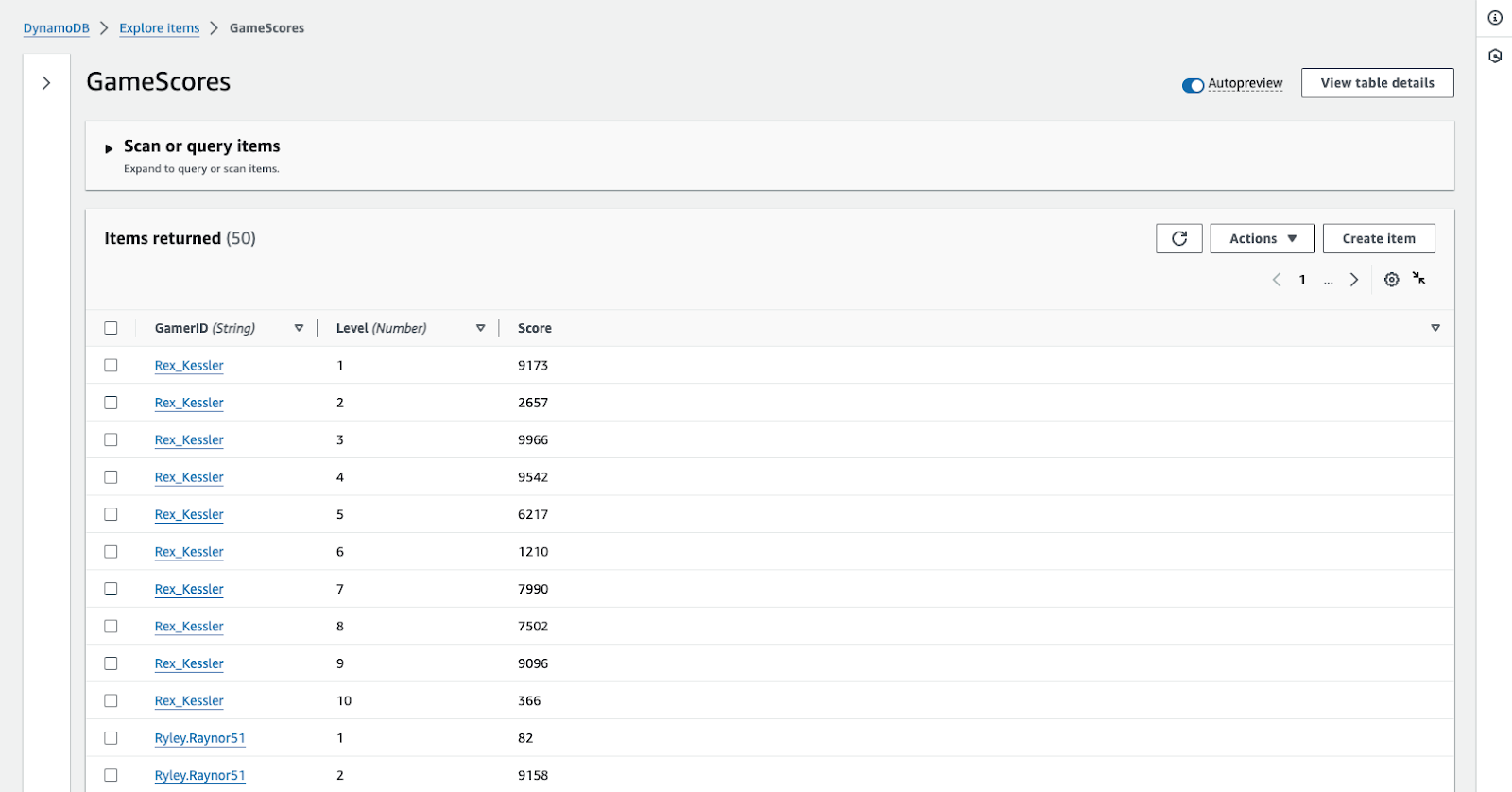The image size is (1512, 792).
Task: Expand the left navigation panel chevron
Action: coord(46,83)
